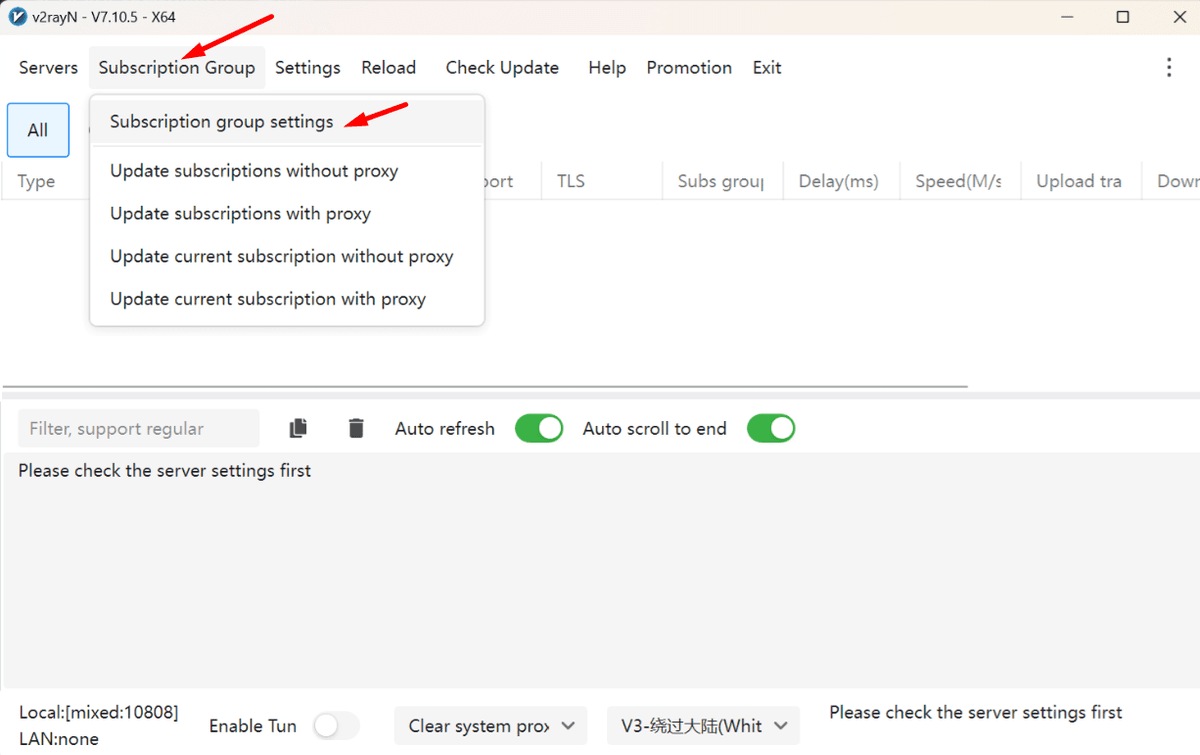Choose Subscription group settings

coord(287,121)
